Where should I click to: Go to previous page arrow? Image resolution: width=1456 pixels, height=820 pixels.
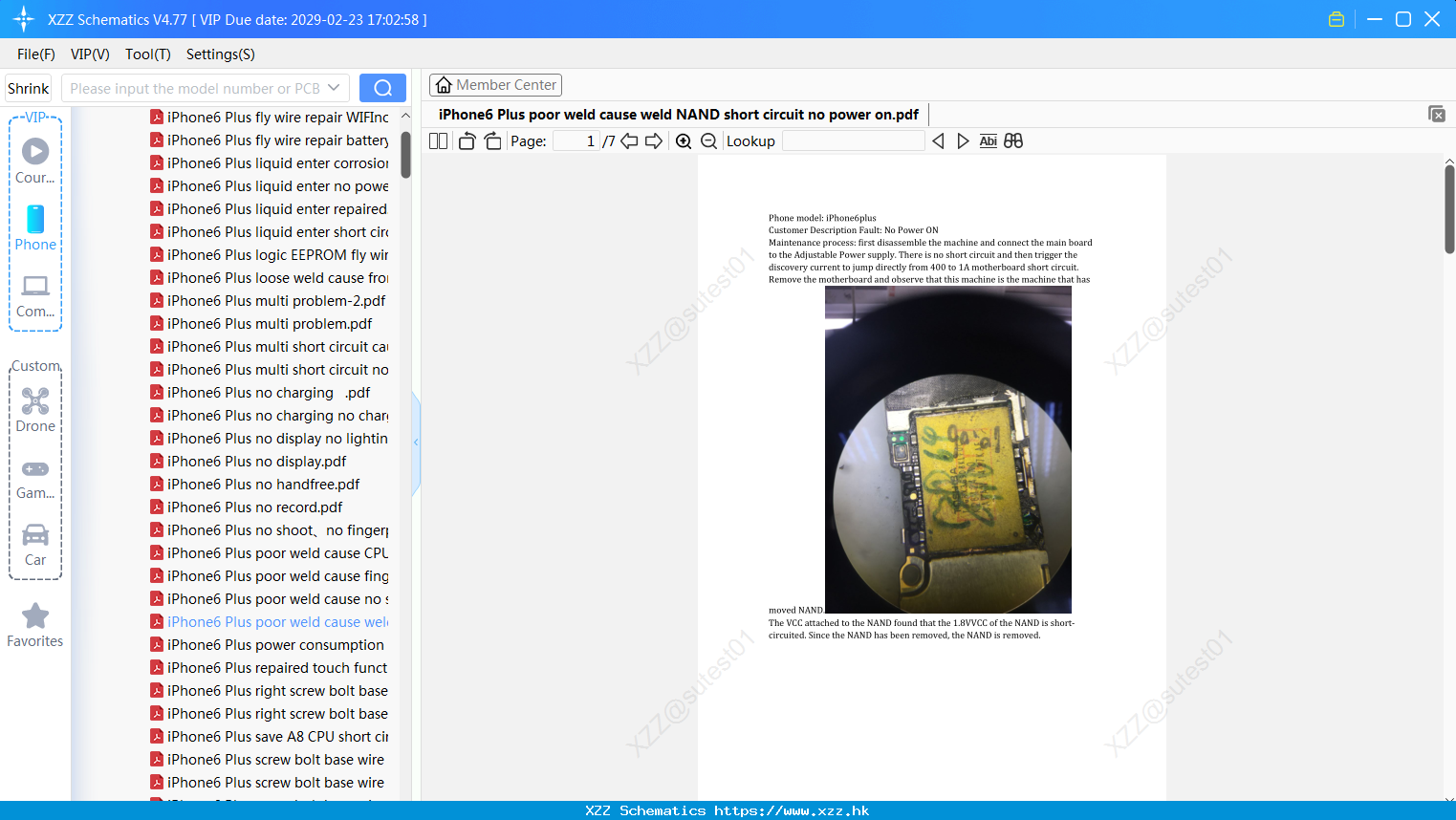click(x=629, y=141)
